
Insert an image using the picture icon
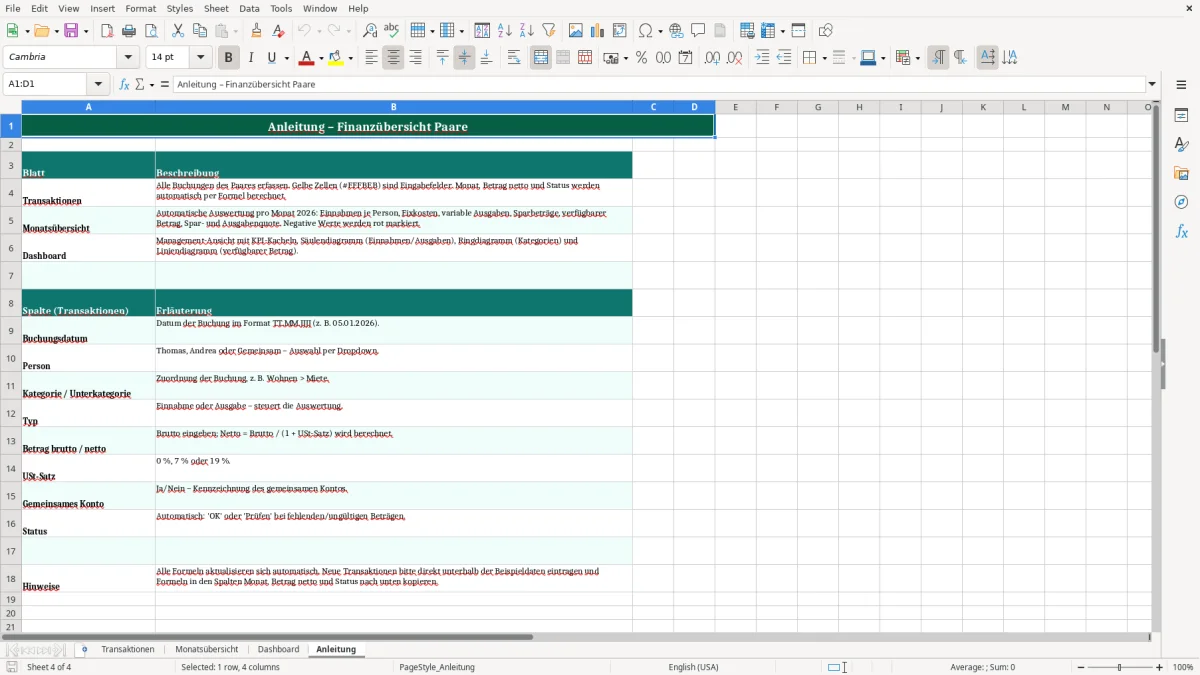pos(575,31)
